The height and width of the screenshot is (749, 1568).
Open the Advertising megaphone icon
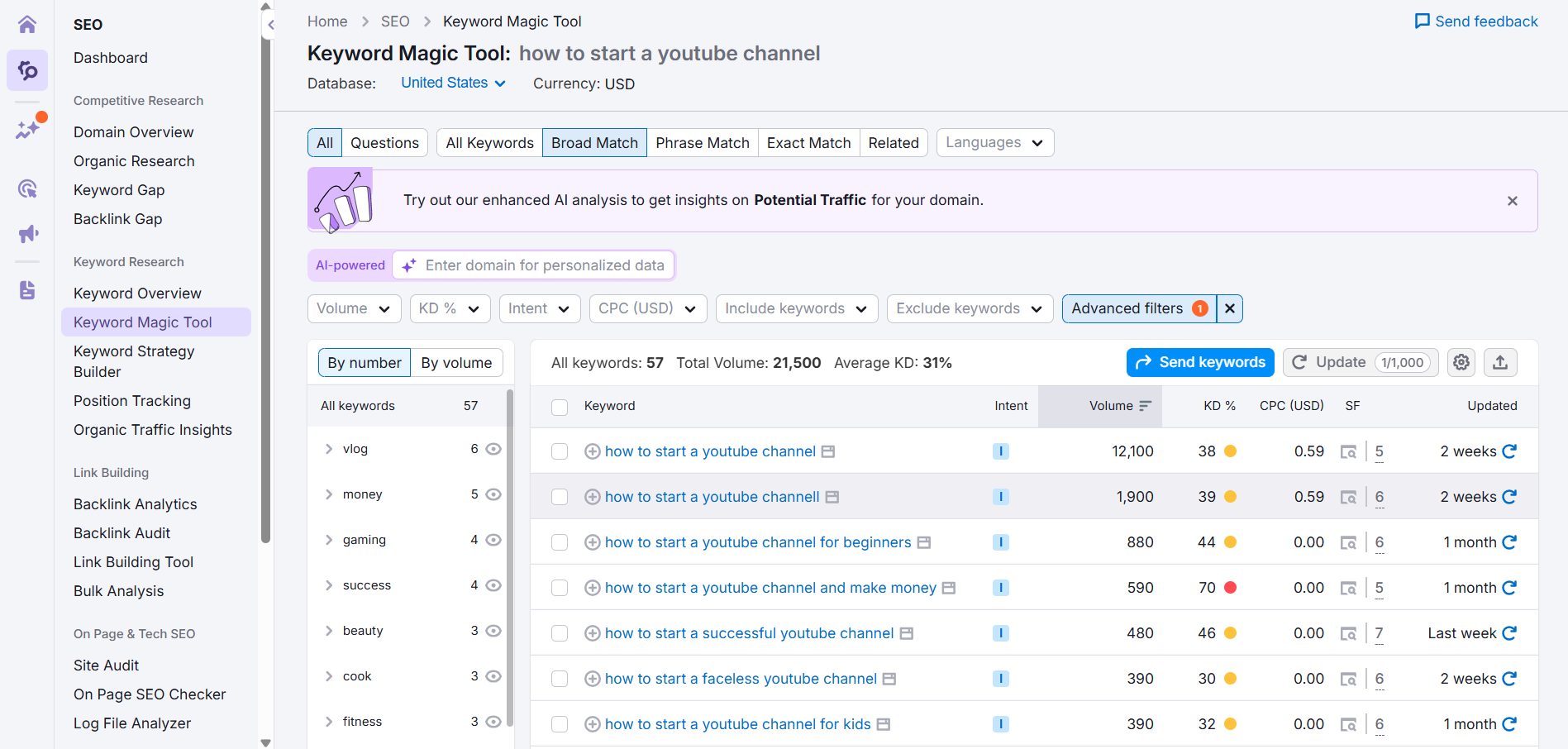click(x=27, y=234)
